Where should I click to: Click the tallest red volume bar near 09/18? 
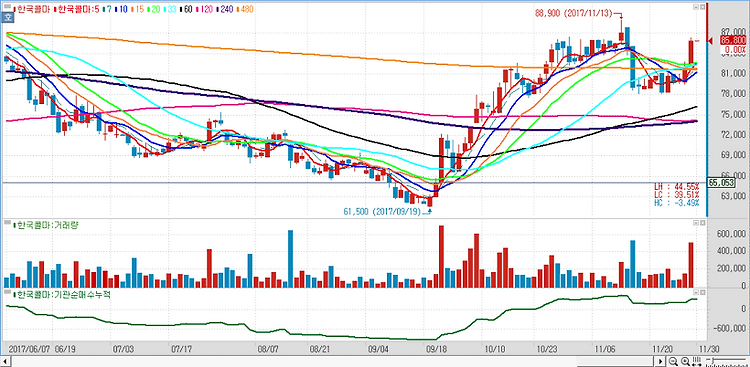point(441,256)
